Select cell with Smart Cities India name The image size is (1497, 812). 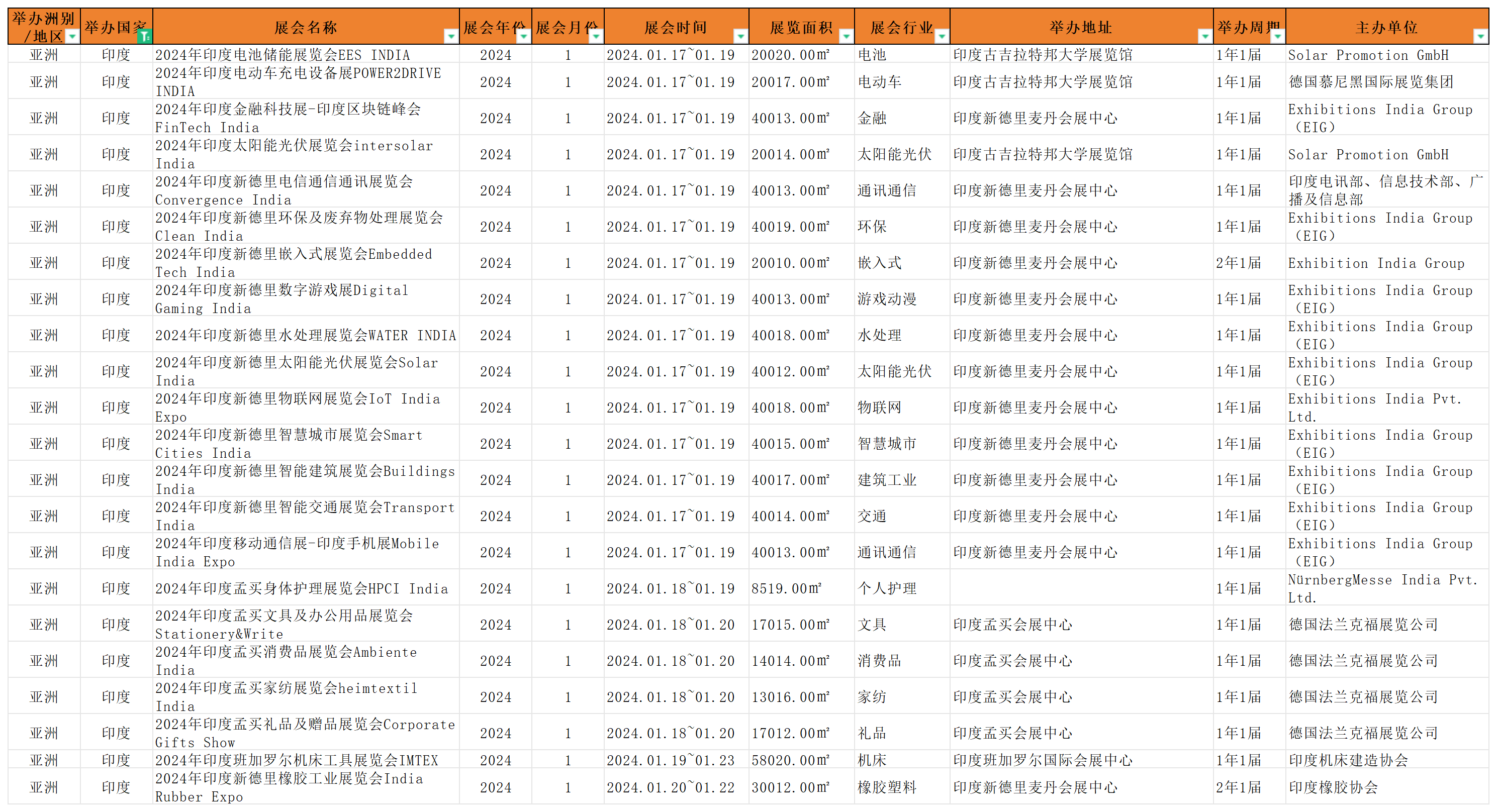[x=306, y=443]
